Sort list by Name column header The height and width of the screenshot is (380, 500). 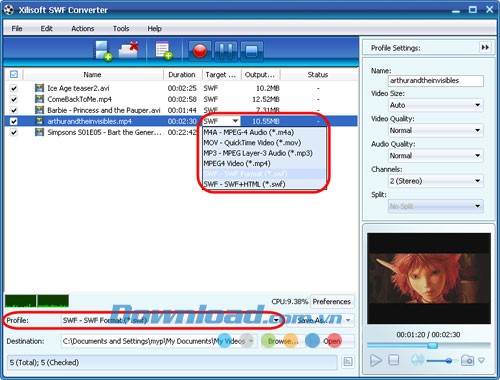coord(93,75)
